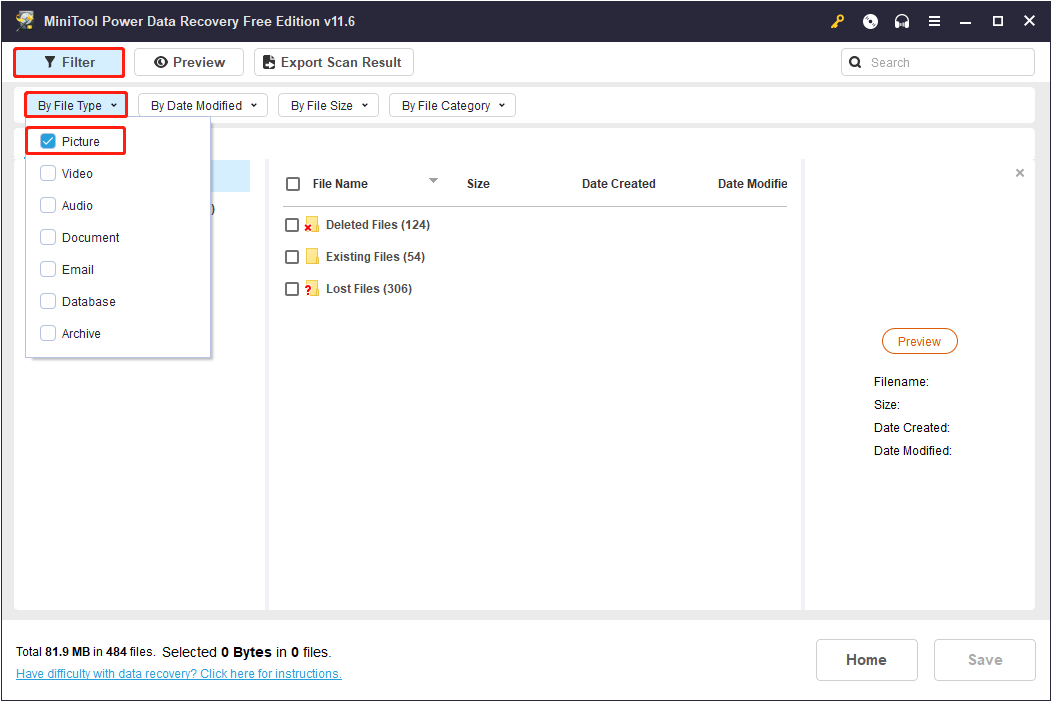Collapse the By File Type dropdown

click(x=76, y=105)
